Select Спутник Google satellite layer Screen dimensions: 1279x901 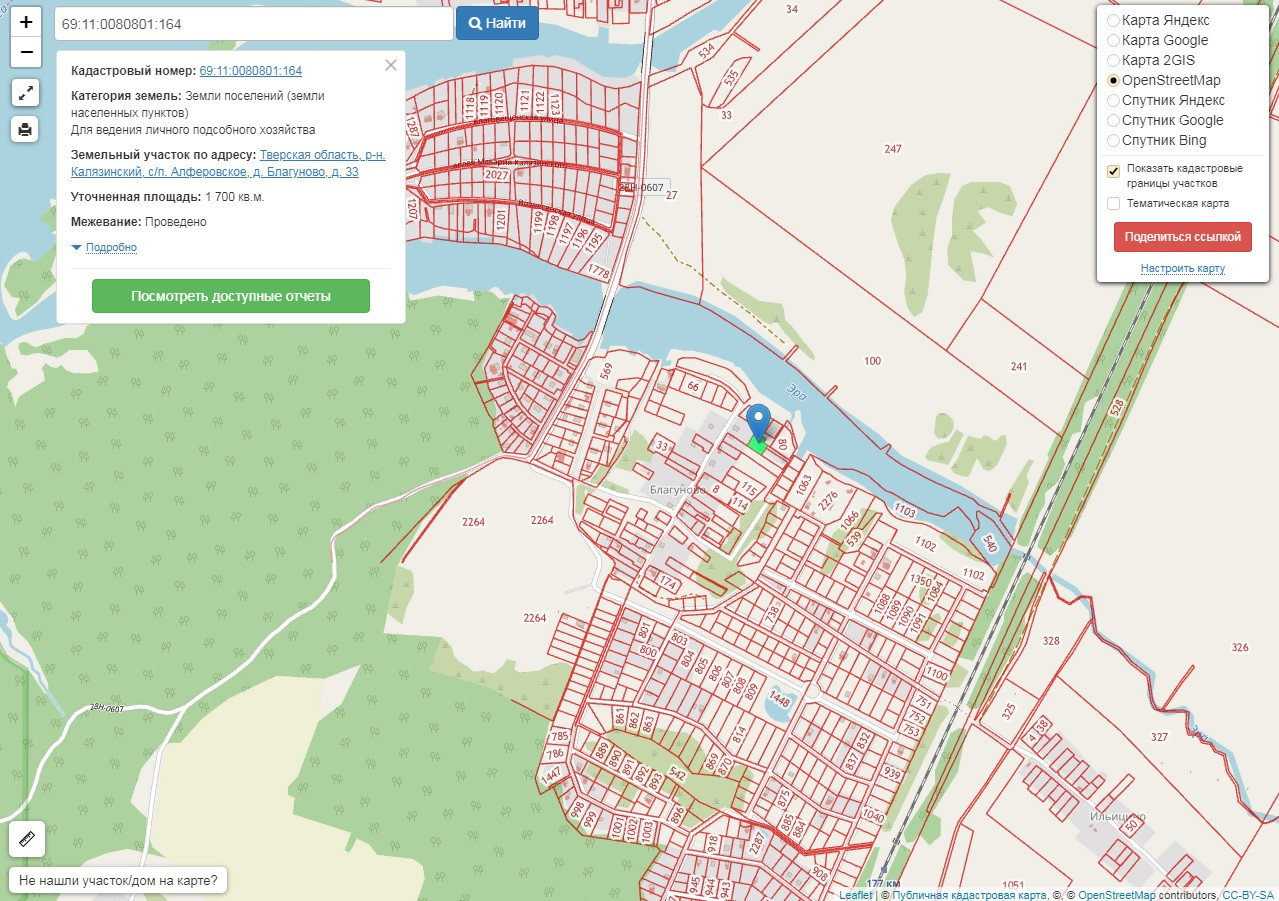pos(1113,120)
